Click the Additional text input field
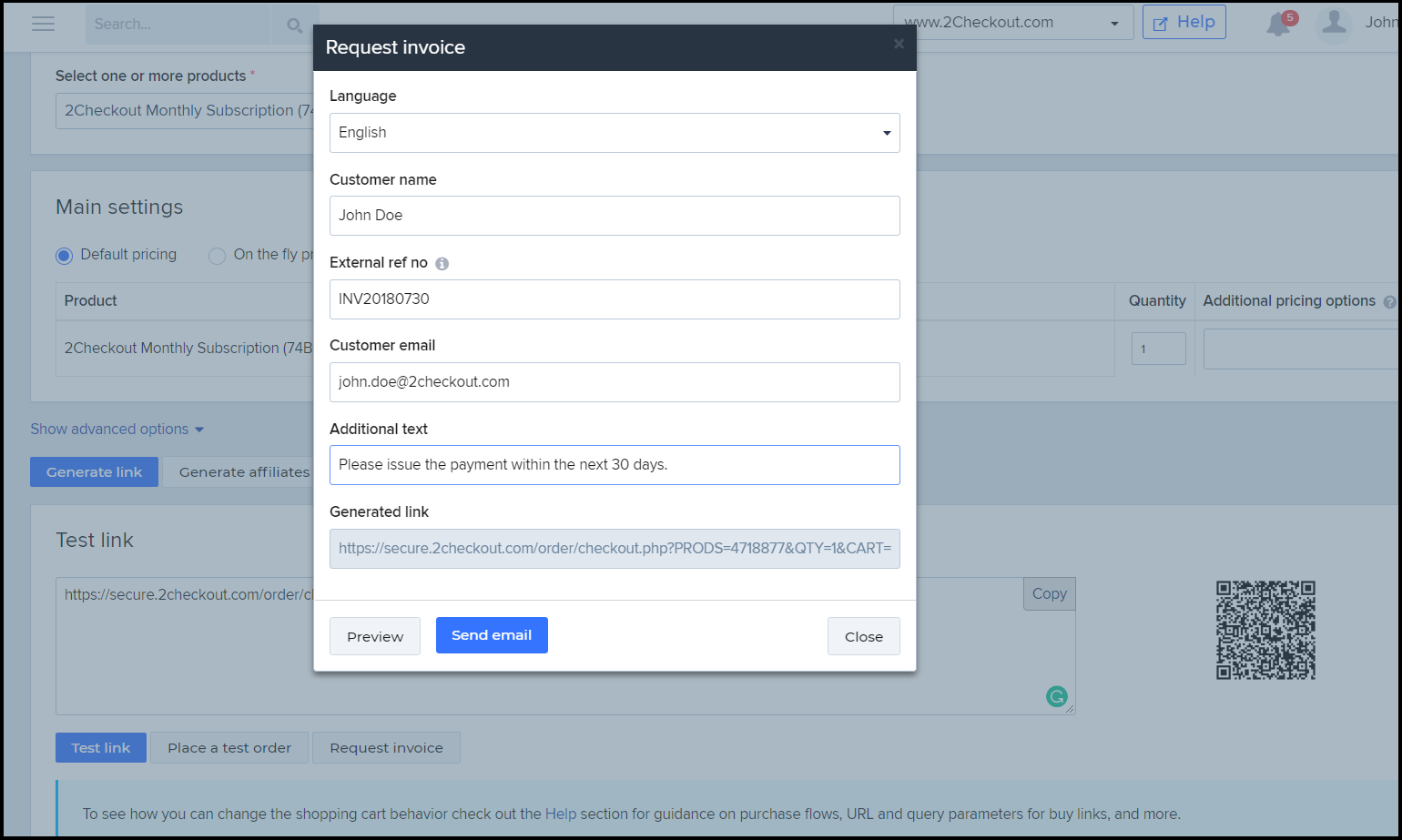This screenshot has height=840, width=1402. point(615,465)
